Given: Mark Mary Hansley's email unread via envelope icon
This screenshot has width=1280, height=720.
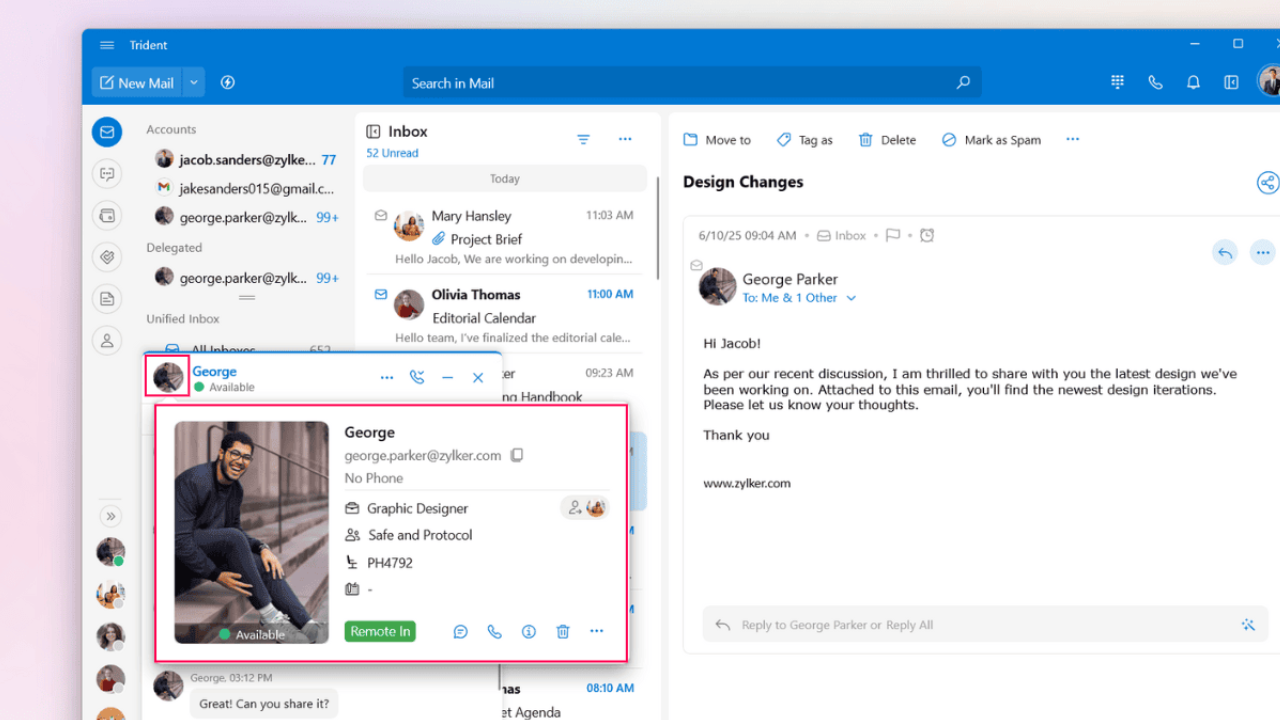Looking at the screenshot, I should coord(380,215).
